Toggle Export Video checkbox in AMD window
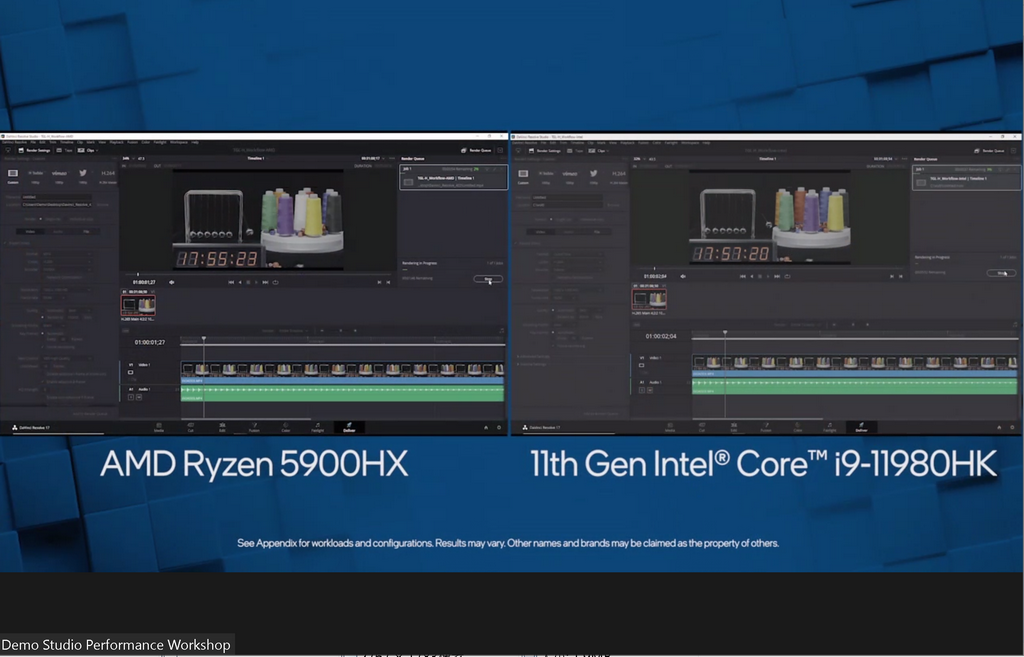This screenshot has width=1024, height=657. pos(5,243)
